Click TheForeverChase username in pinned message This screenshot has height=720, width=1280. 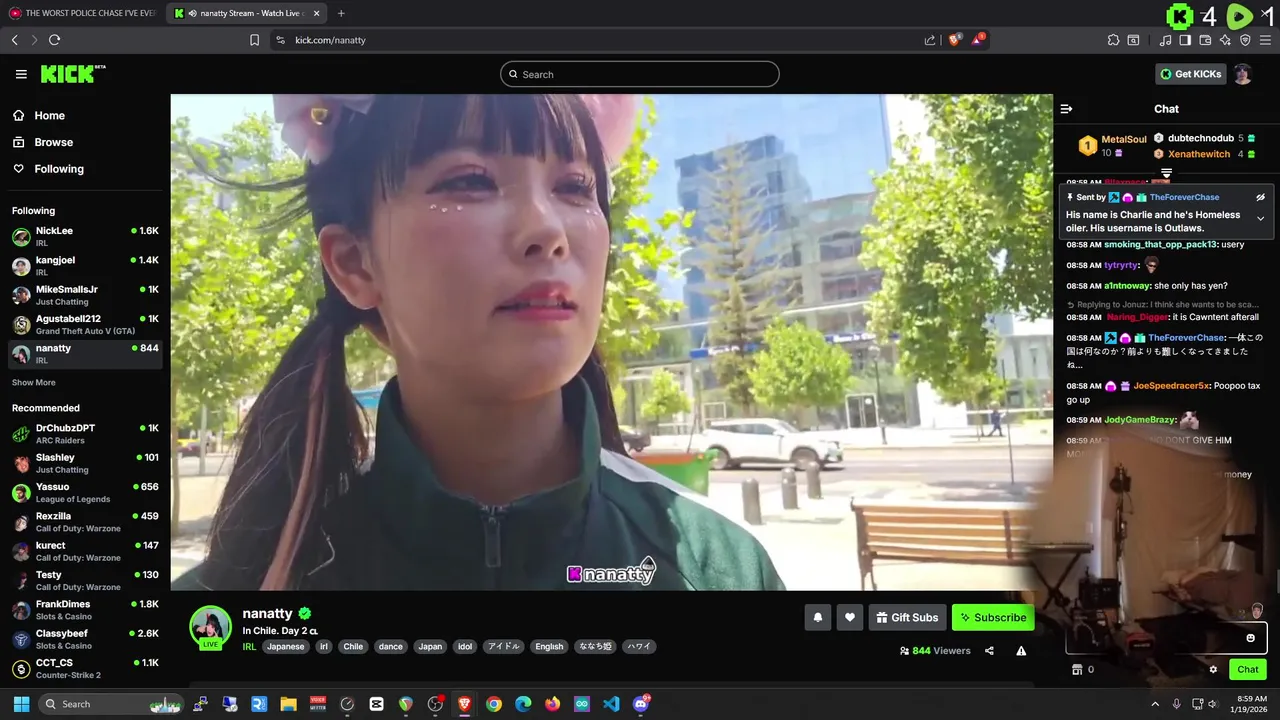pos(1184,197)
